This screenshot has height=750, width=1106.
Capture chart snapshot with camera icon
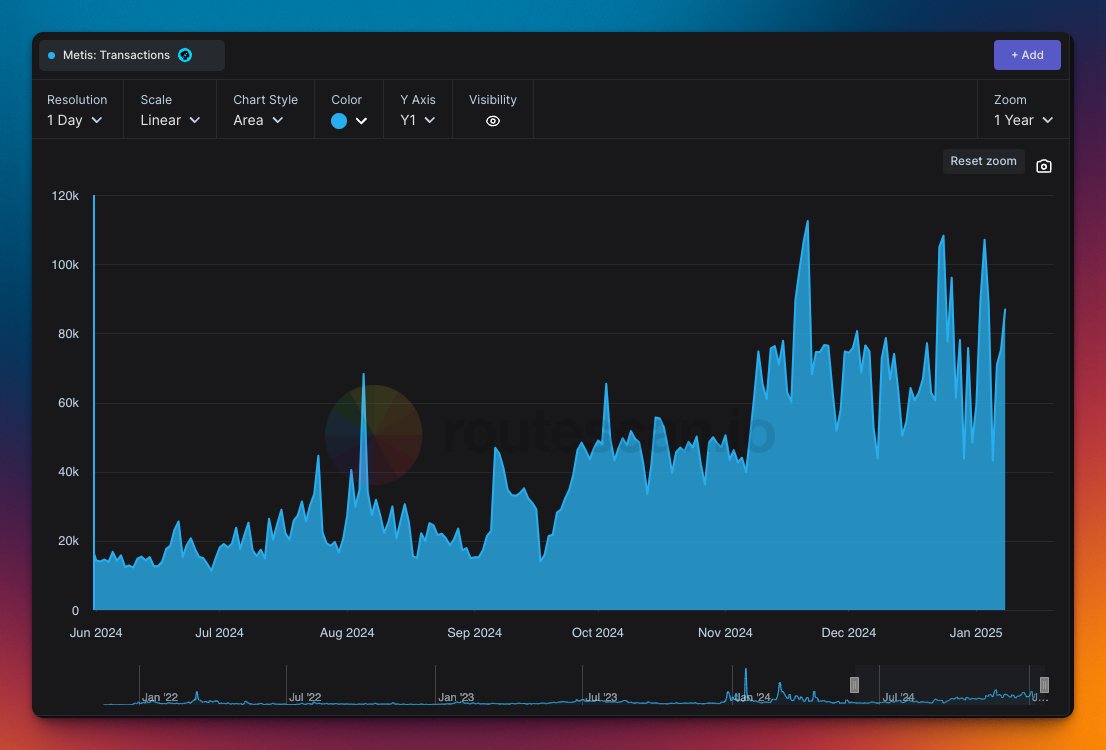1043,165
